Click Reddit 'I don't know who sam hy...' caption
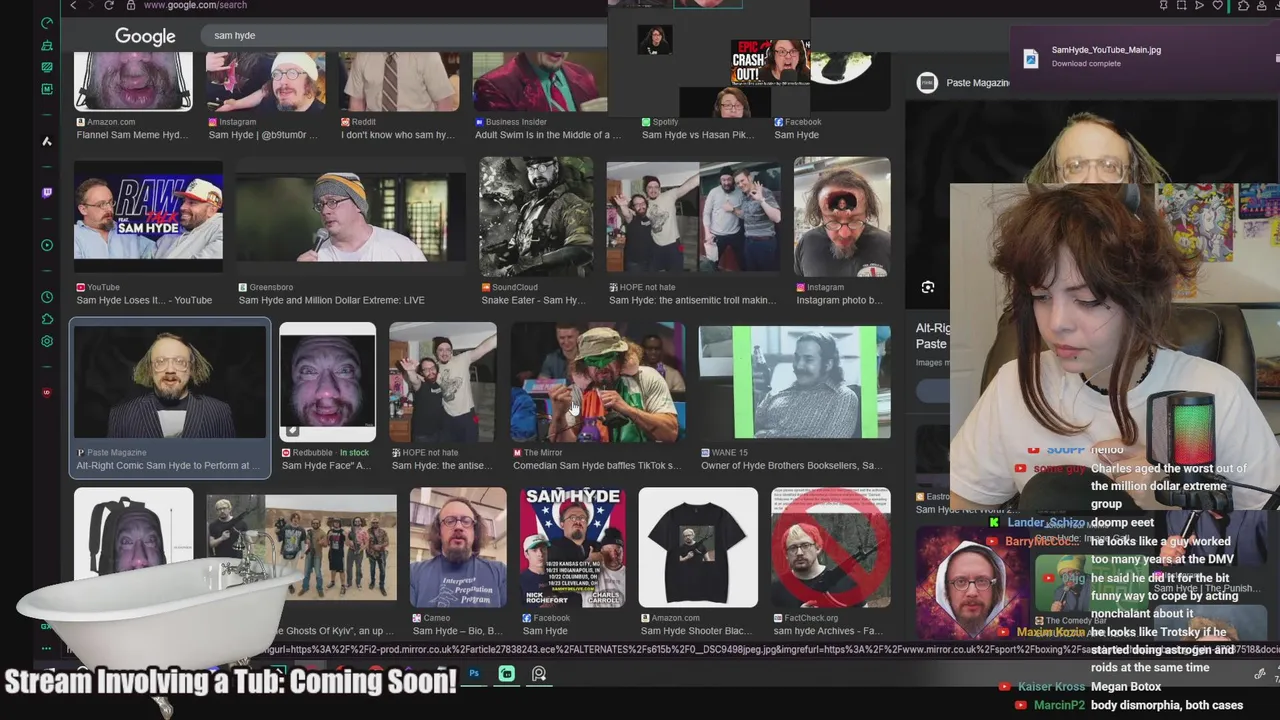Image resolution: width=1280 pixels, height=720 pixels. click(x=397, y=135)
